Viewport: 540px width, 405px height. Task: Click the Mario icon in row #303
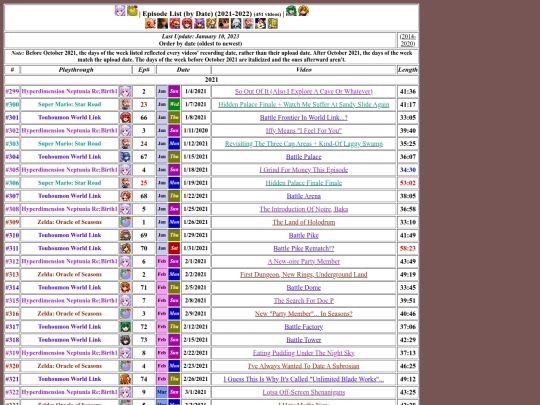(125, 144)
